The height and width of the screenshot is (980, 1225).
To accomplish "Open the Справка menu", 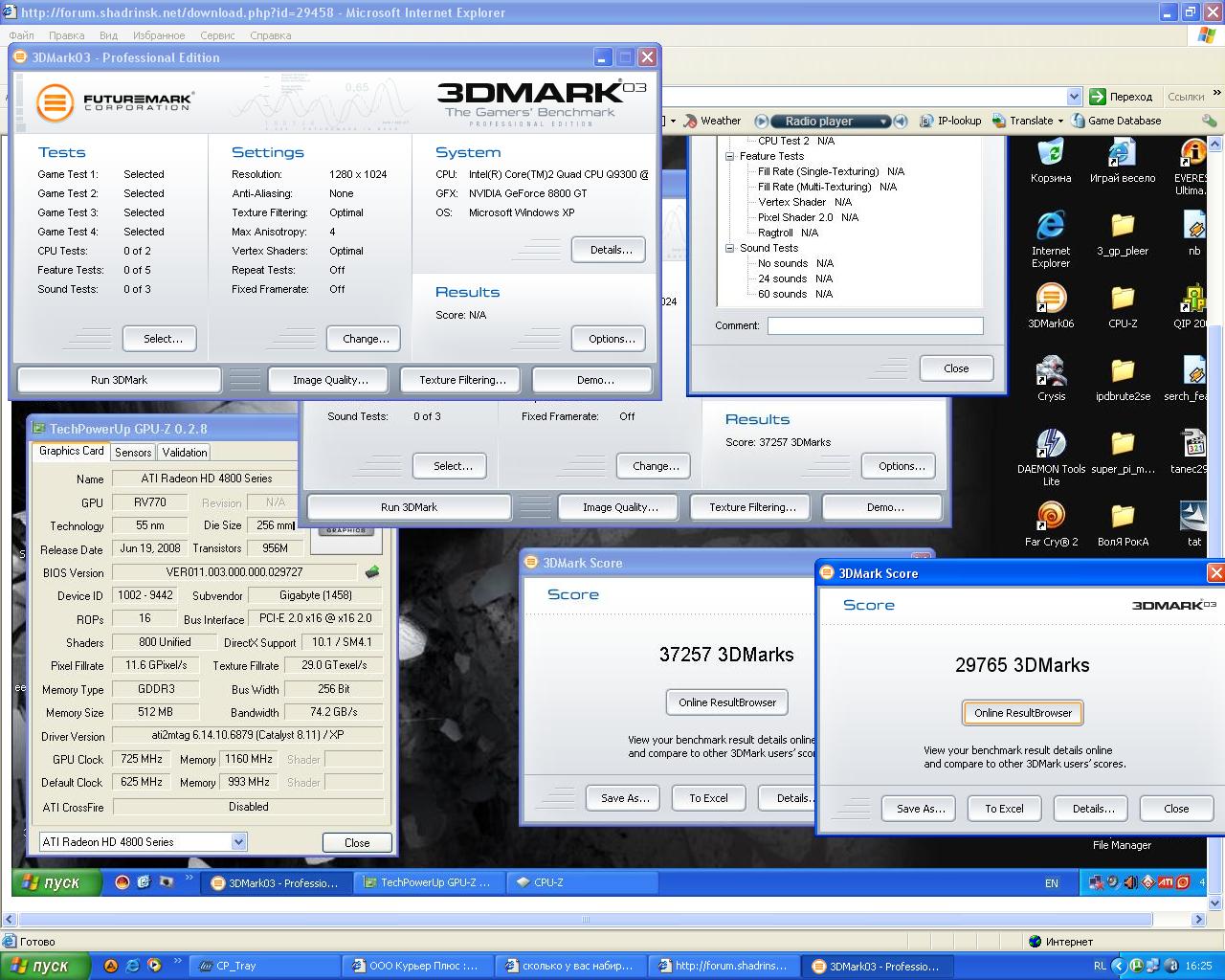I will 270,35.
